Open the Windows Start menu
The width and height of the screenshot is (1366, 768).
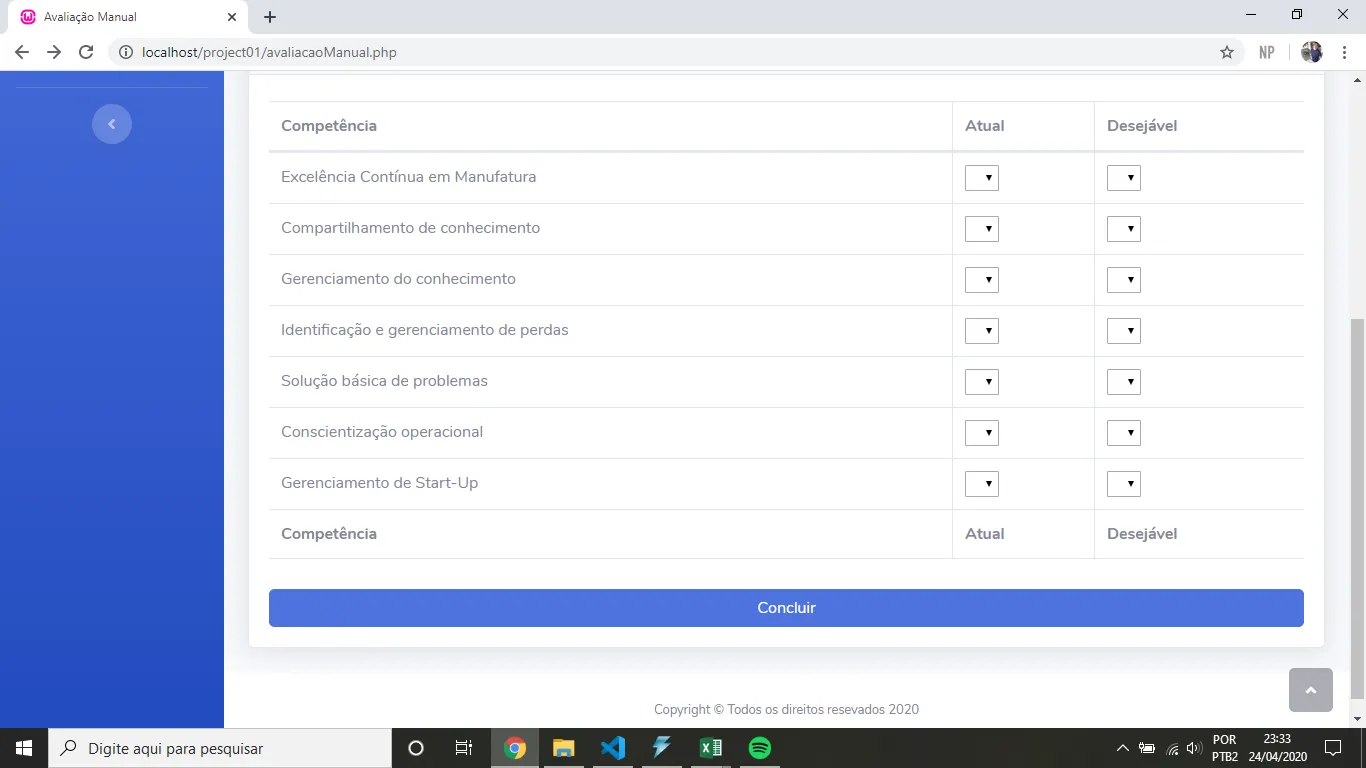pos(24,748)
